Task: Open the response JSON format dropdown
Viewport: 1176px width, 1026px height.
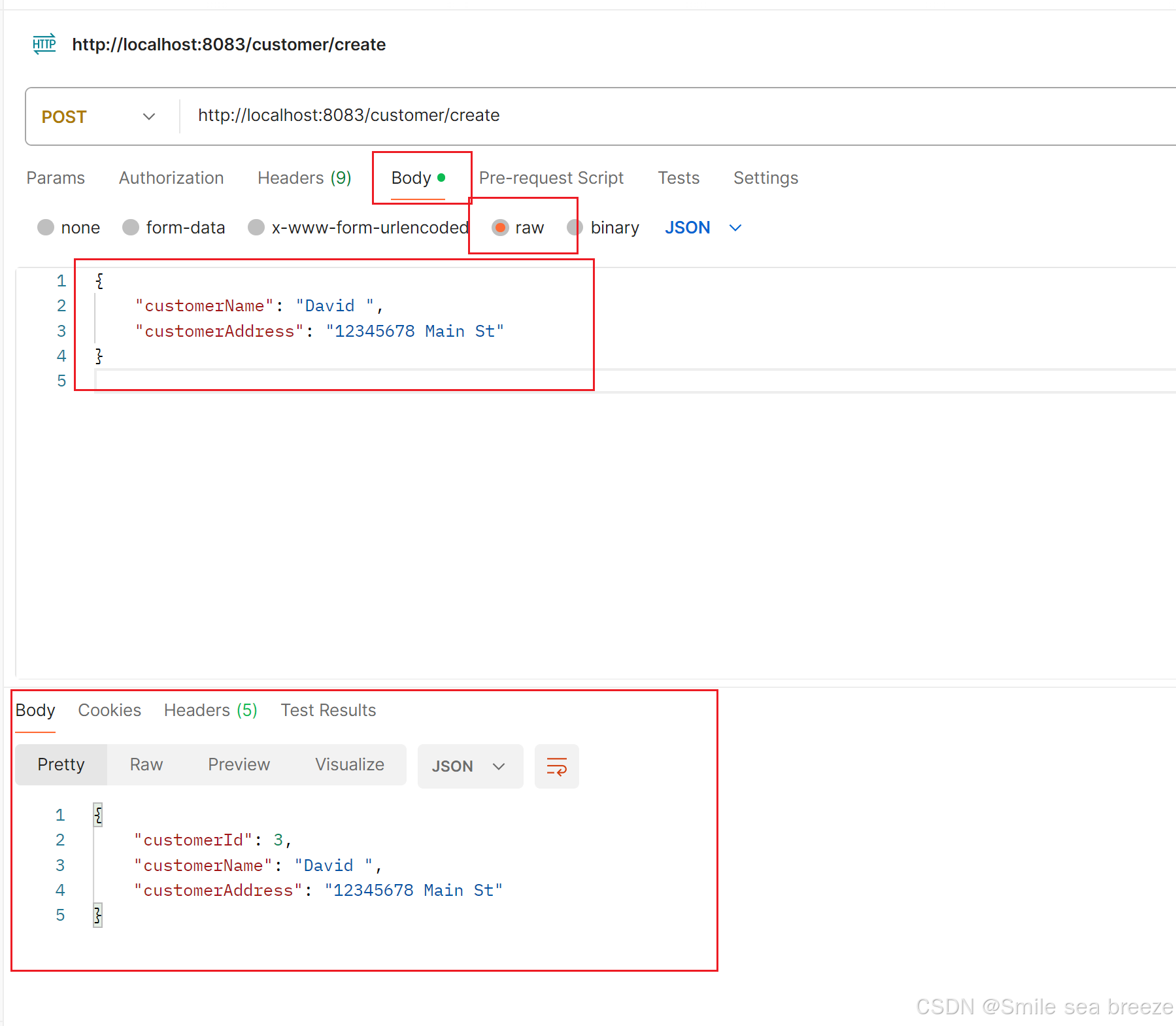Action: pos(470,766)
